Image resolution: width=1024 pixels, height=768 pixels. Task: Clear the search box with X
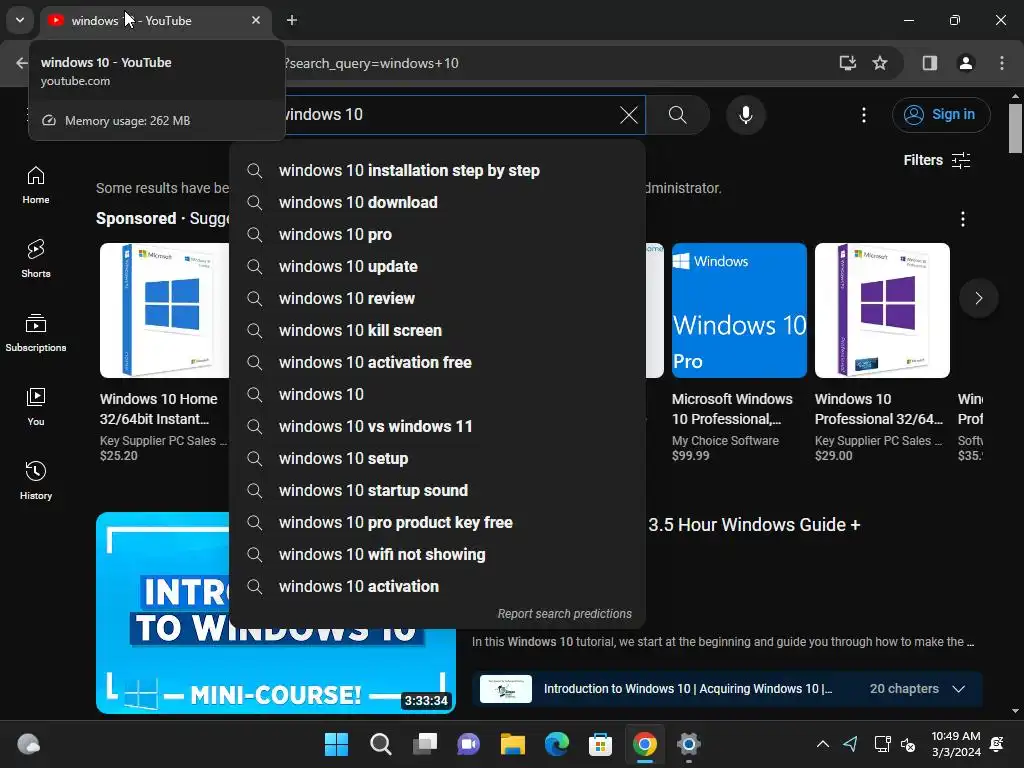point(628,115)
